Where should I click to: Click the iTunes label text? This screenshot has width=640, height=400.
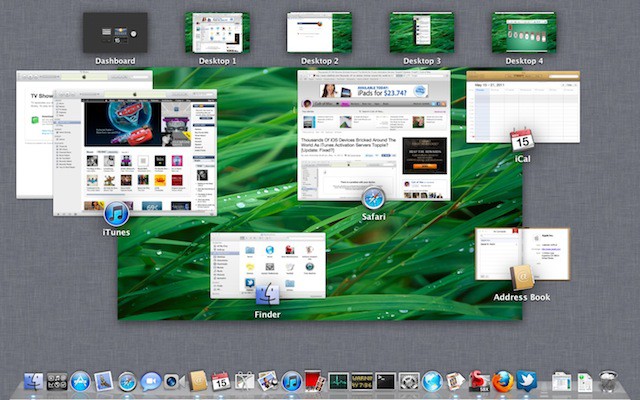click(116, 232)
